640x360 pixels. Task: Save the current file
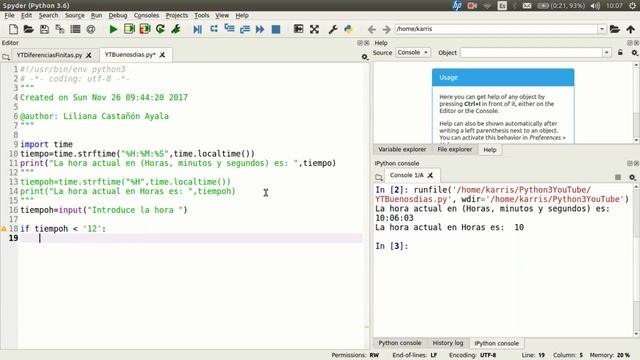coord(44,29)
